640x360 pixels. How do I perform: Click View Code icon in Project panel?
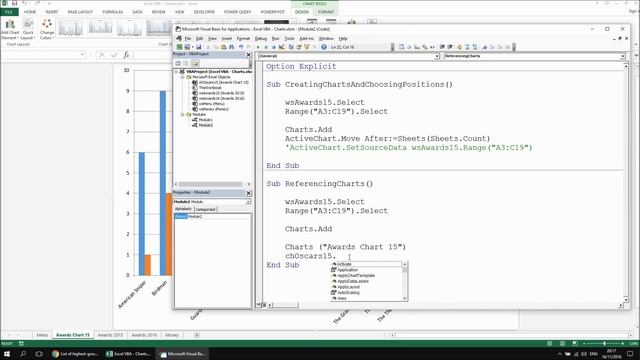[x=178, y=63]
